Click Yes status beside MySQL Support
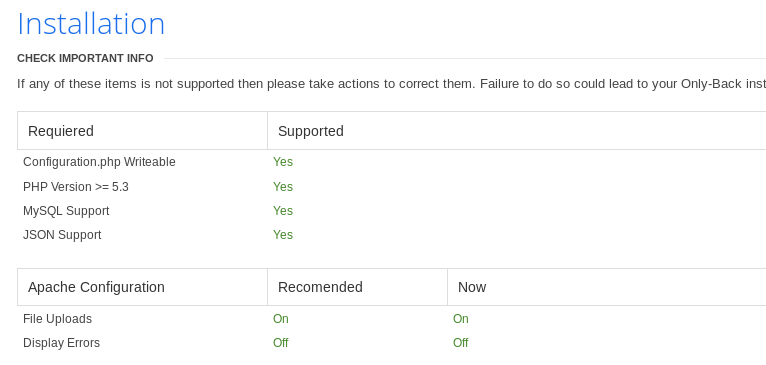 click(283, 211)
